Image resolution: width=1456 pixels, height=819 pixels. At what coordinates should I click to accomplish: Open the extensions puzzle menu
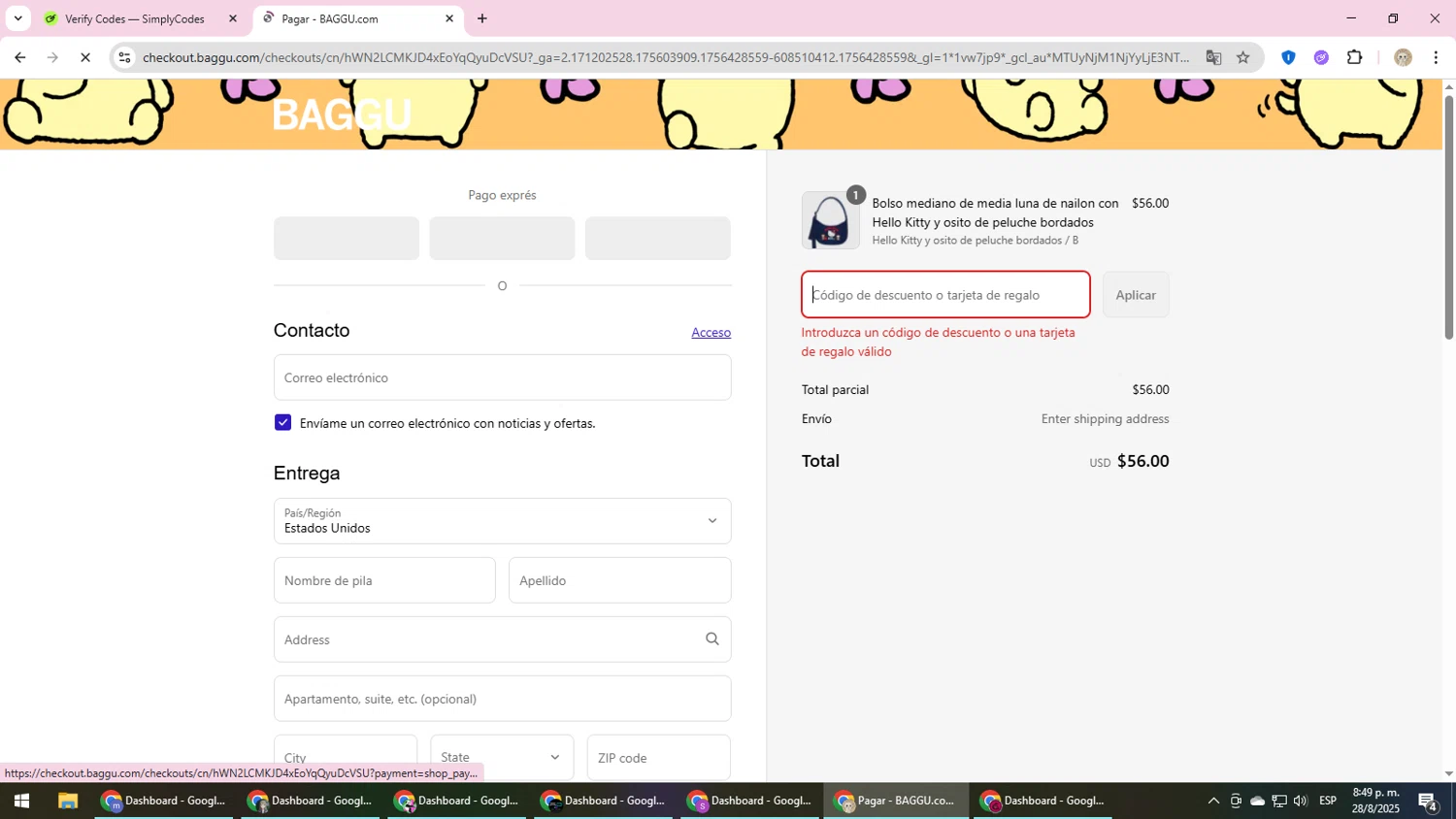[1355, 57]
